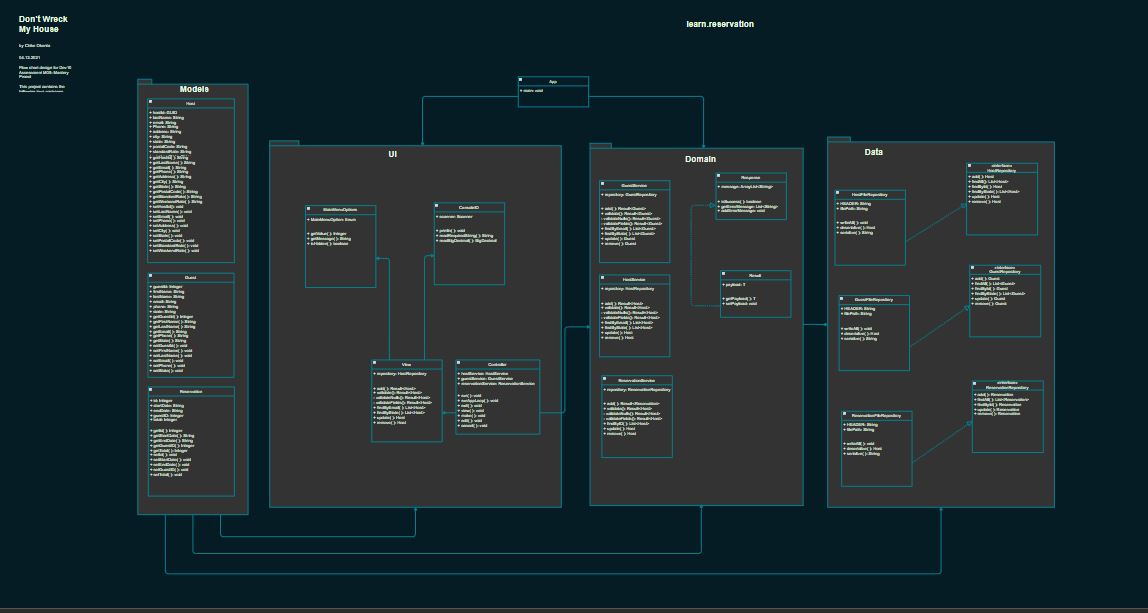Click the class icon of the Controller class

point(458,363)
